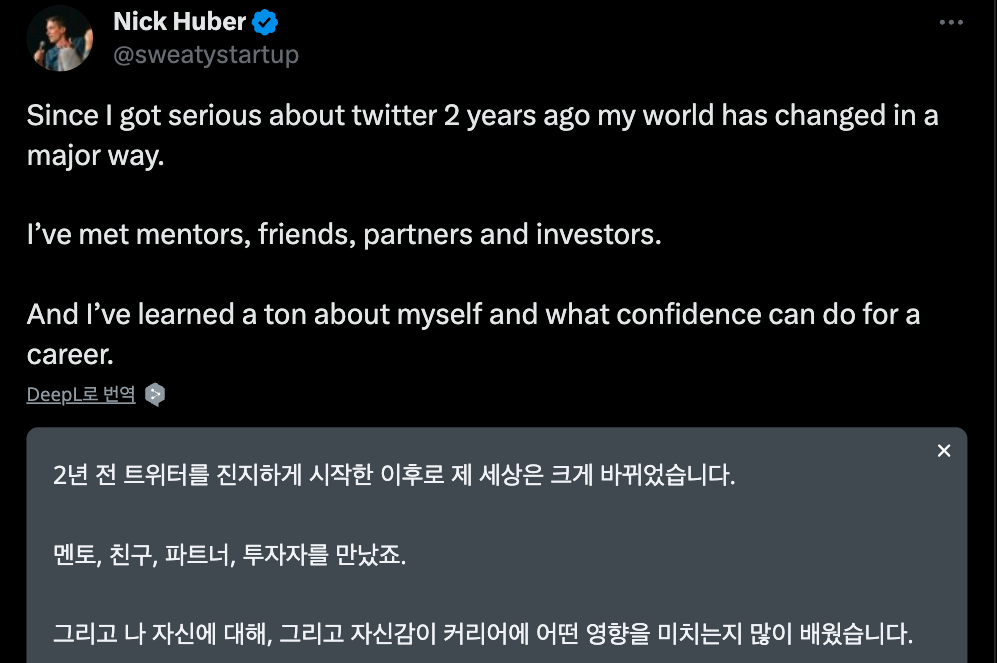Click the @sweatystartup handle

[205, 54]
